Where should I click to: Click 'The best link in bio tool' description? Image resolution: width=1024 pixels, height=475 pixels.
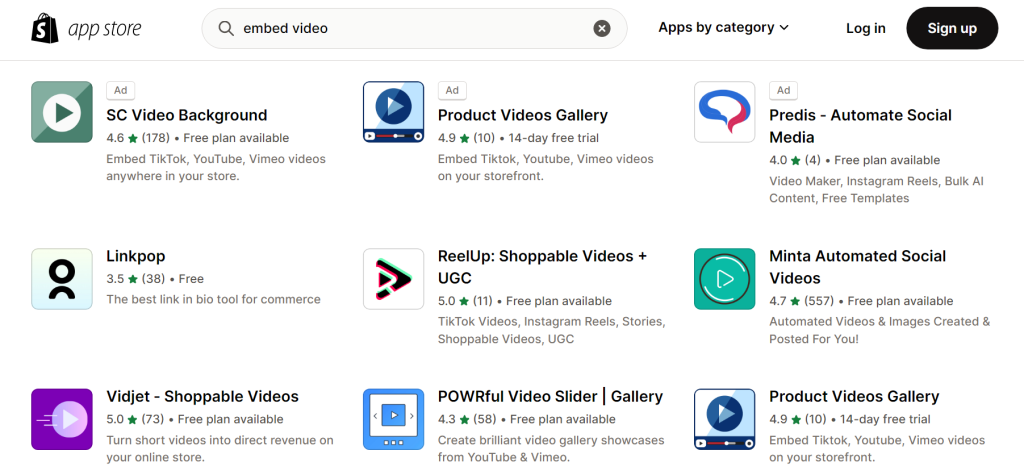(214, 299)
